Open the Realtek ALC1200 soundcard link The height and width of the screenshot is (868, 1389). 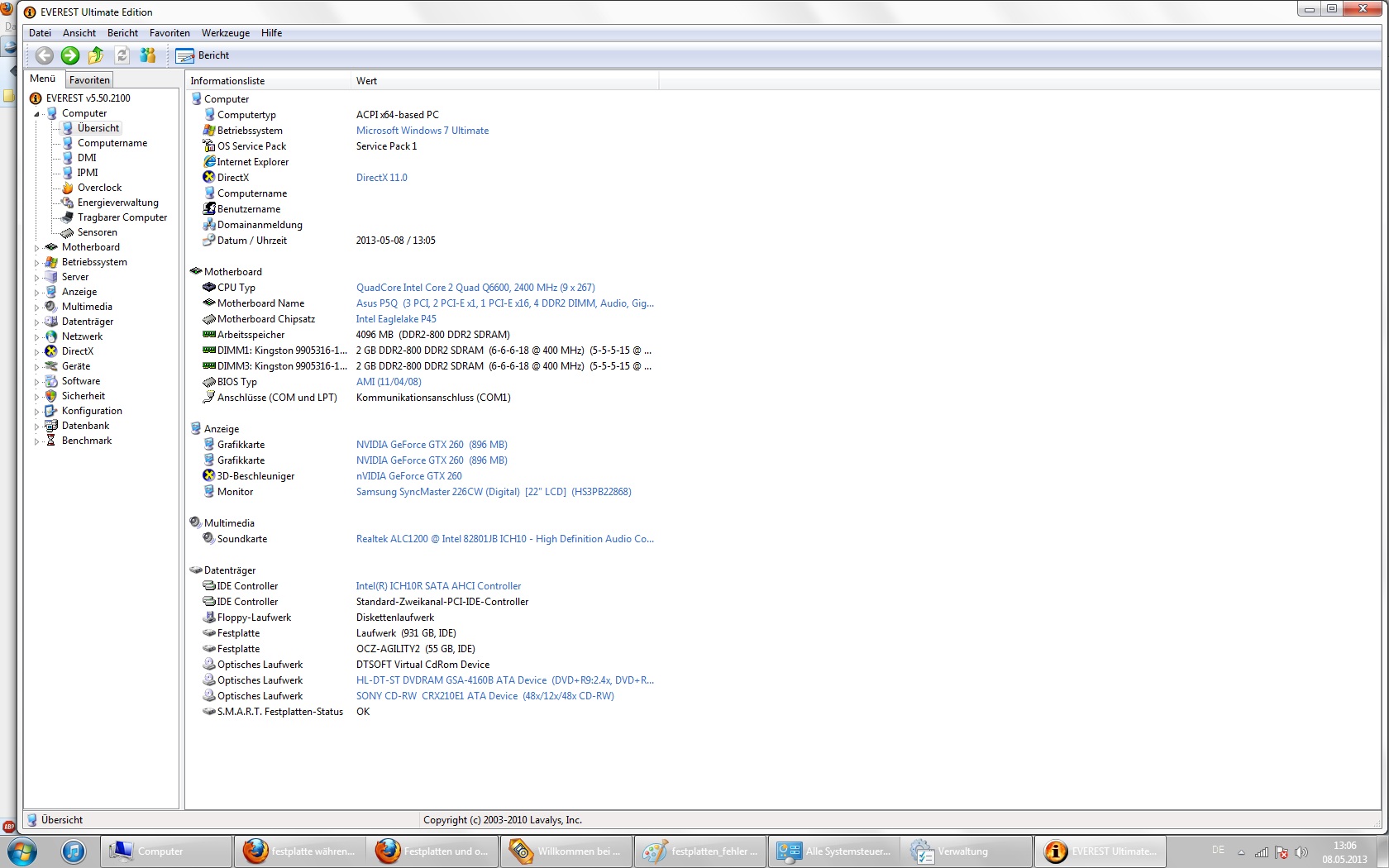[505, 539]
